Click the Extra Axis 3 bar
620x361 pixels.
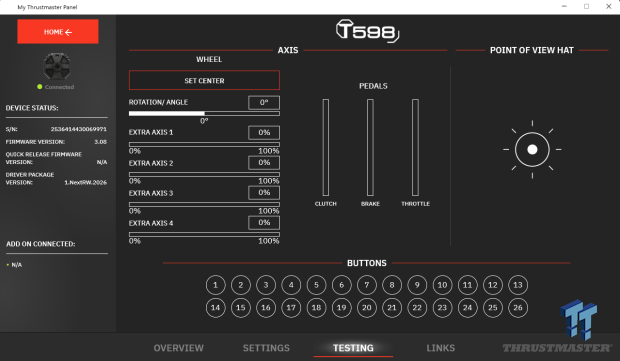coord(204,204)
